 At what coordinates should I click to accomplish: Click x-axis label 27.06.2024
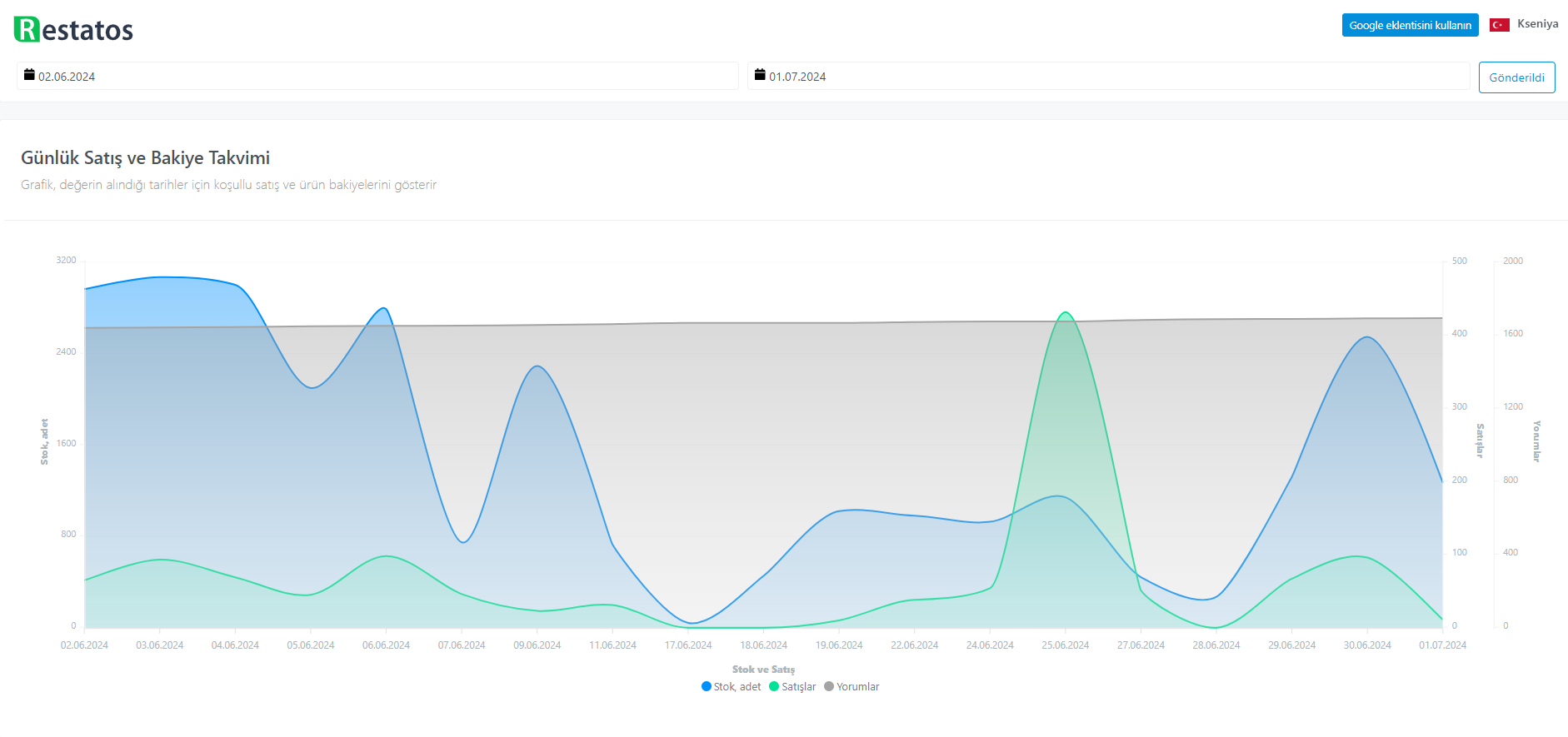point(1141,645)
